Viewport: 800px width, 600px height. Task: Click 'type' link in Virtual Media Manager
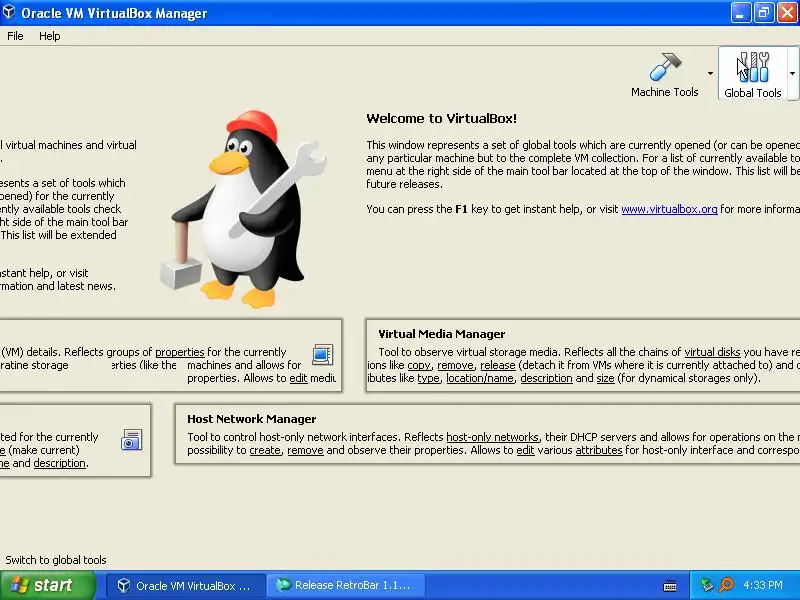tap(428, 378)
